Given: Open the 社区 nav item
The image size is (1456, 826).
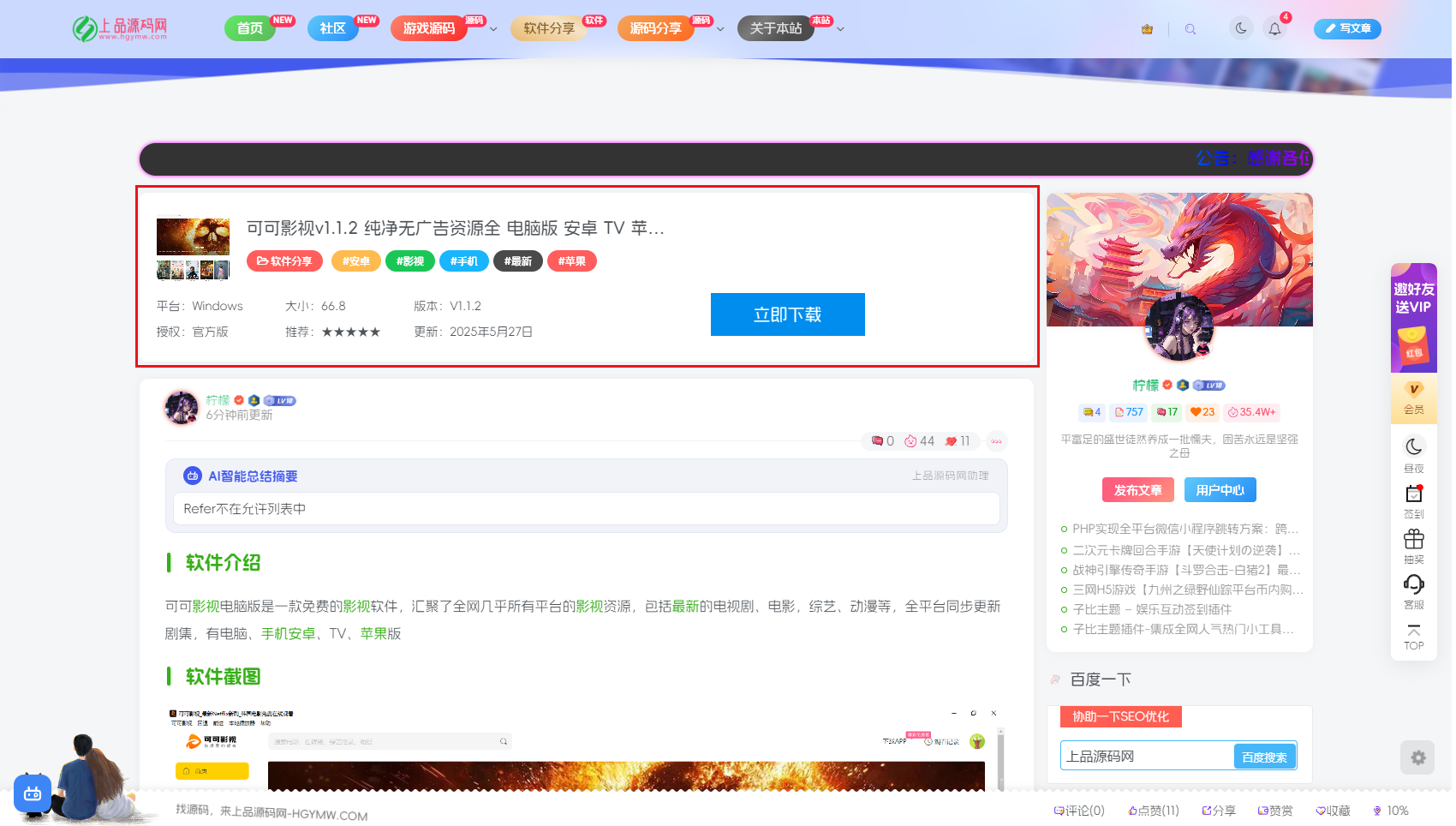Looking at the screenshot, I should pos(332,28).
